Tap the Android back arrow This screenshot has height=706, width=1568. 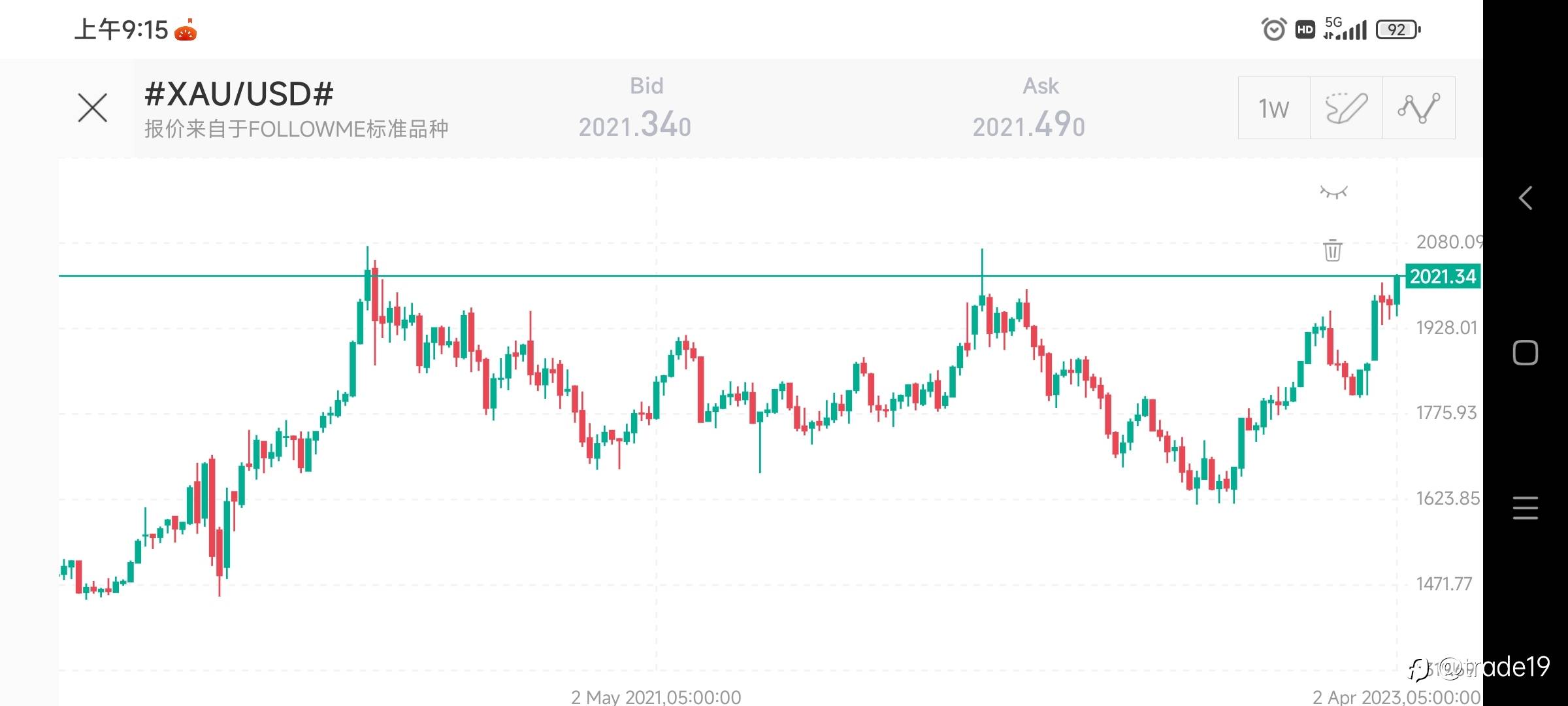coord(1526,197)
